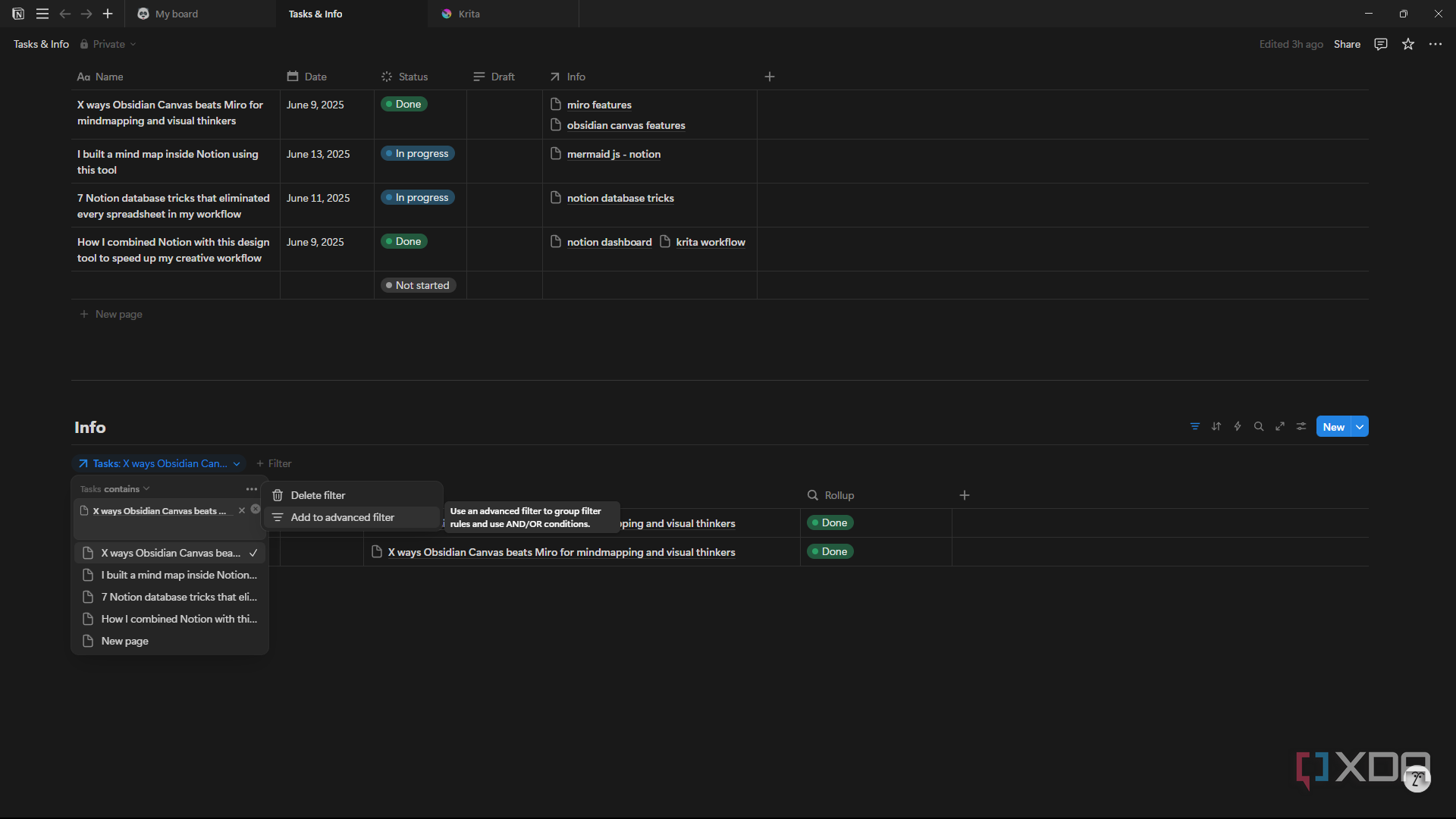The height and width of the screenshot is (819, 1456).
Task: Open the Private visibility dropdown
Action: 108,44
